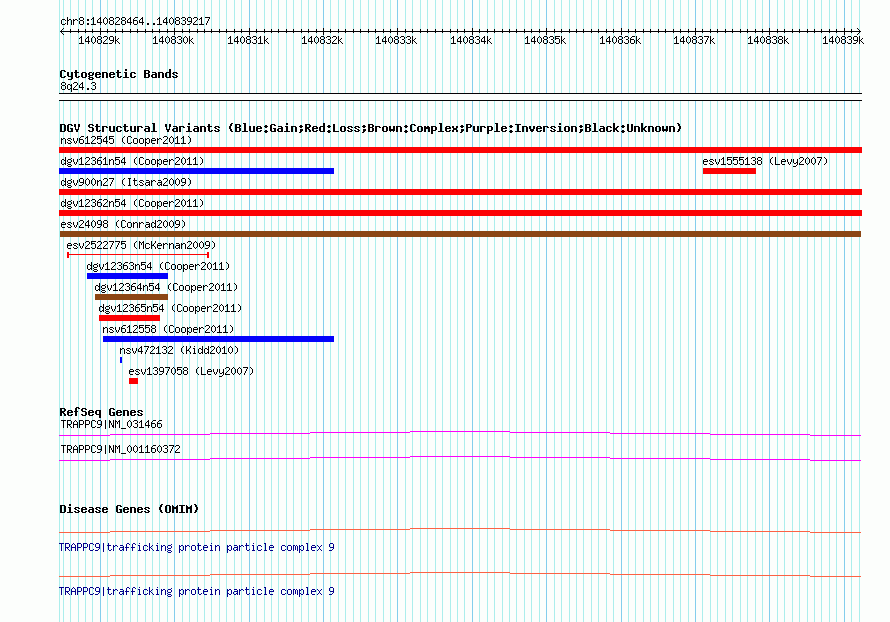Select the 8q24.3 cytogenetic band track
This screenshot has width=890, height=622.
click(460, 97)
